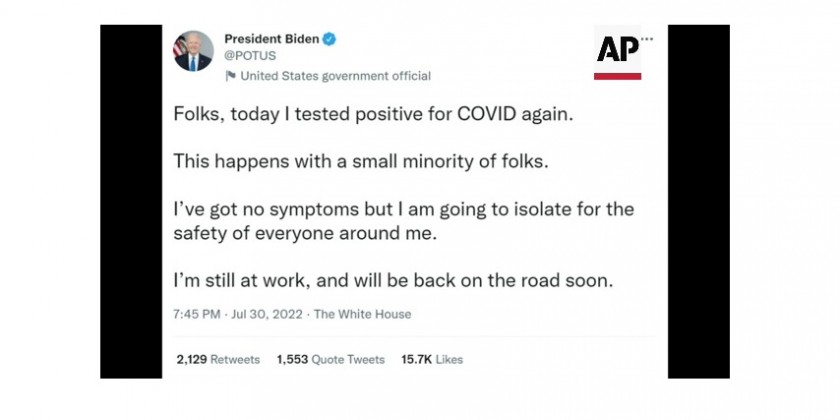The image size is (840, 420).
Task: View the 1,553 Quote Tweets
Action: (330, 359)
